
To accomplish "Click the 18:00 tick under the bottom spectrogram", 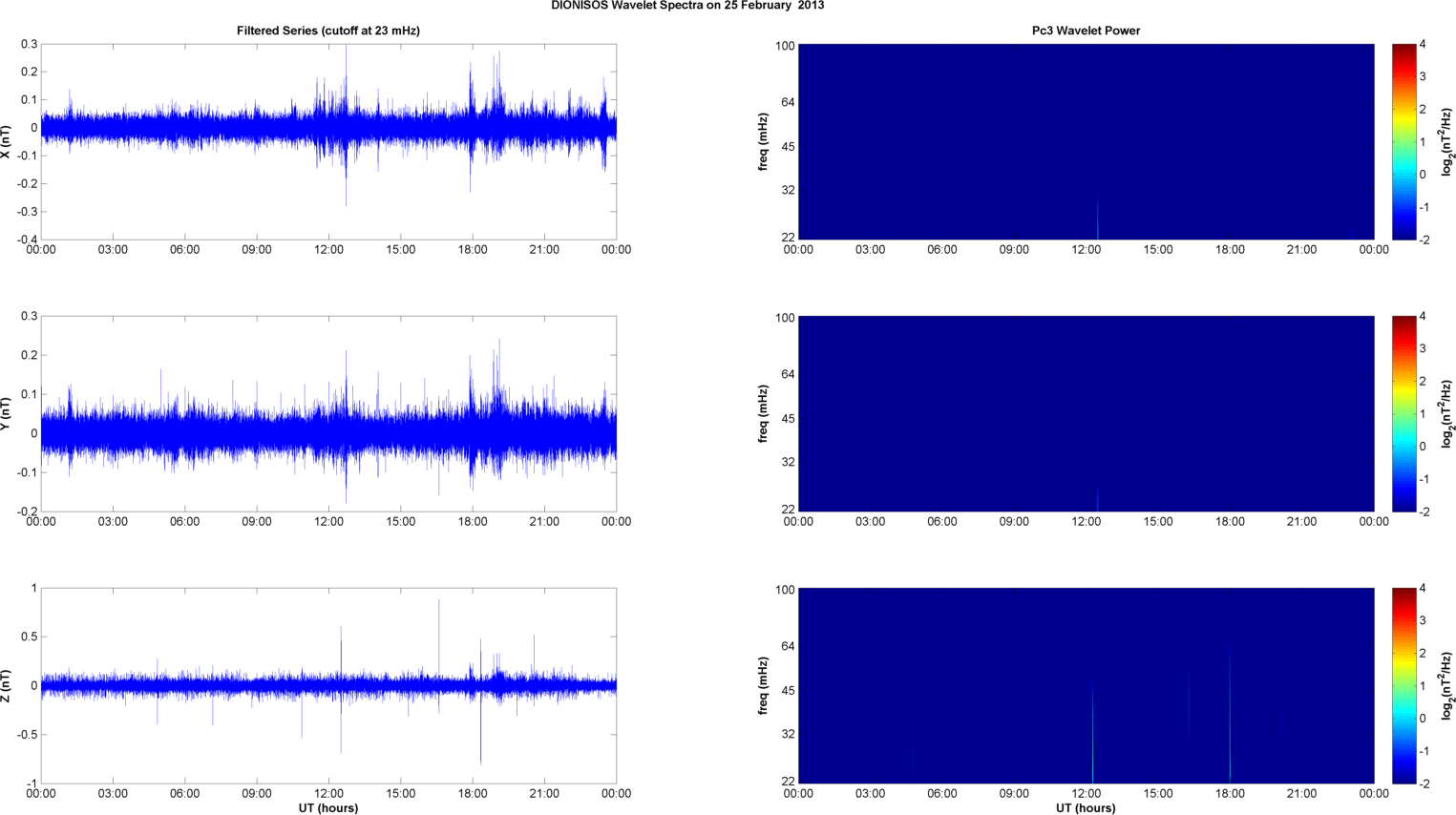I will click(x=1230, y=793).
